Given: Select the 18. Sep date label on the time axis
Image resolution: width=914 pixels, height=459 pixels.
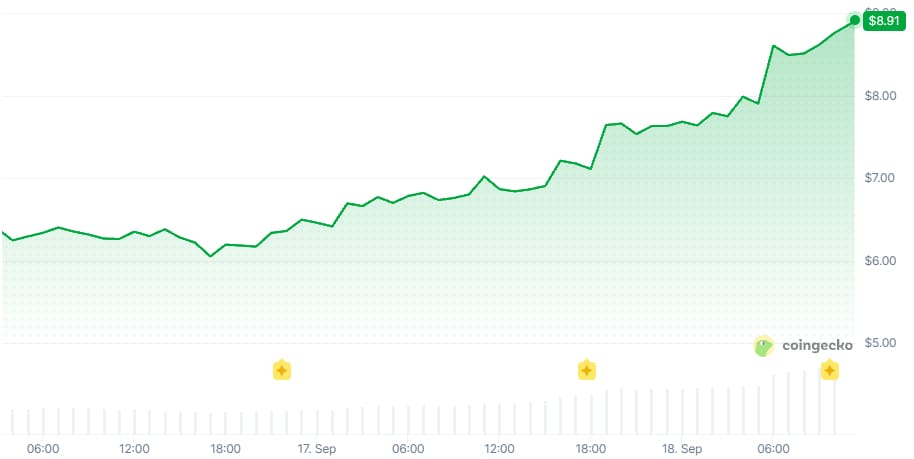Looking at the screenshot, I should pyautogui.click(x=682, y=449).
